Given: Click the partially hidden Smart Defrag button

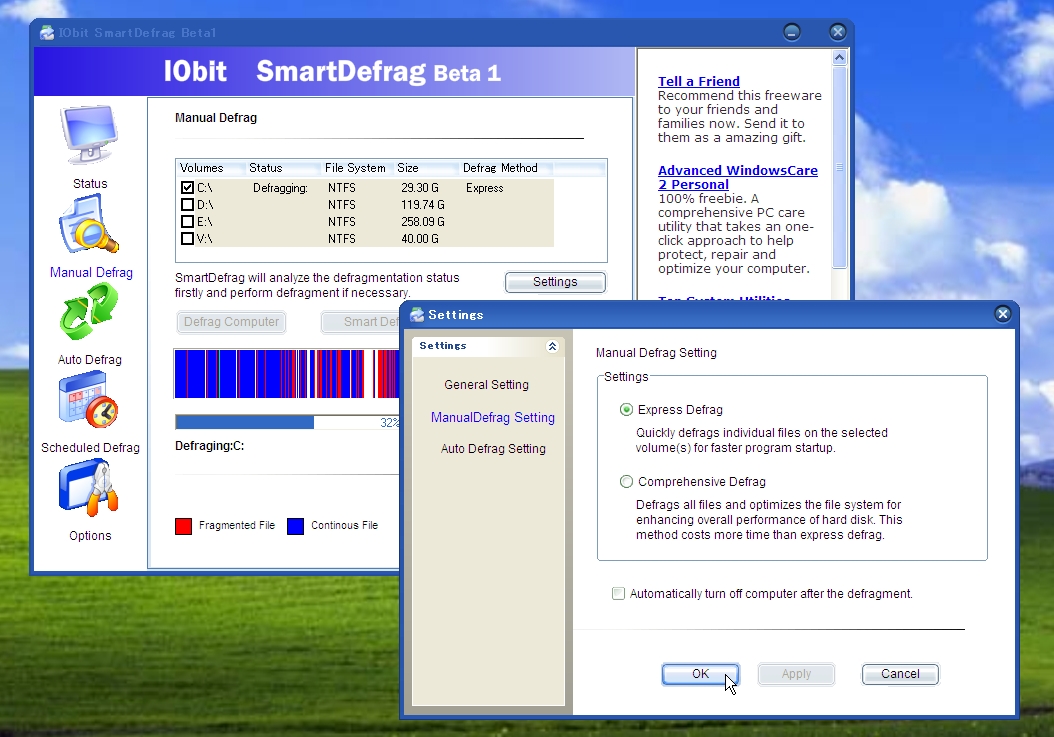Looking at the screenshot, I should tap(360, 322).
